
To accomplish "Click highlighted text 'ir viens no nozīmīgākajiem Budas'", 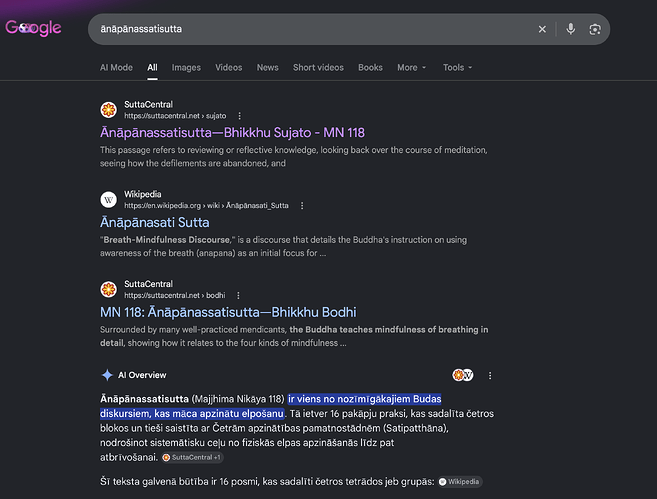I will pos(365,399).
